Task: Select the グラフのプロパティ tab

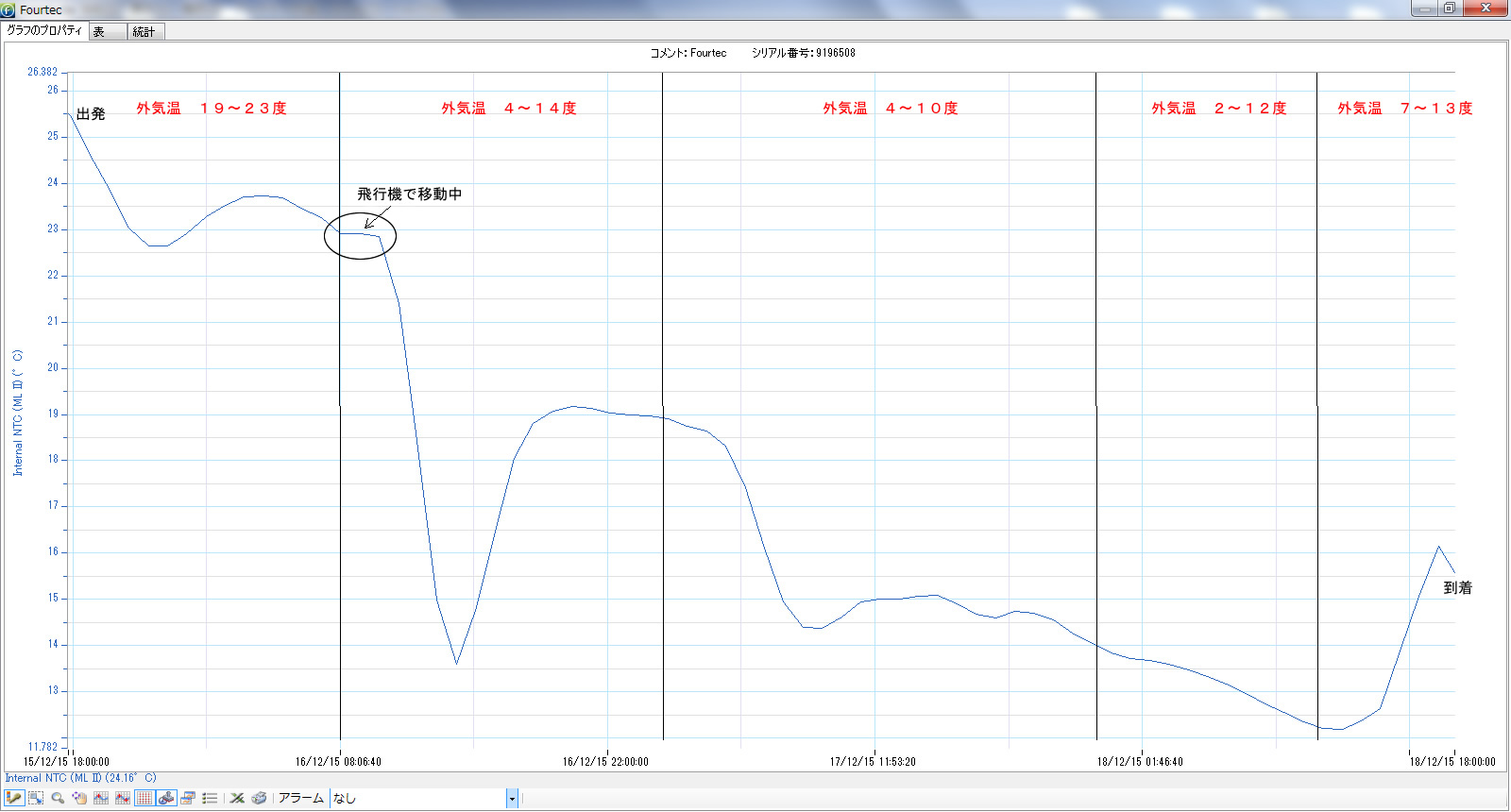Action: click(x=44, y=31)
